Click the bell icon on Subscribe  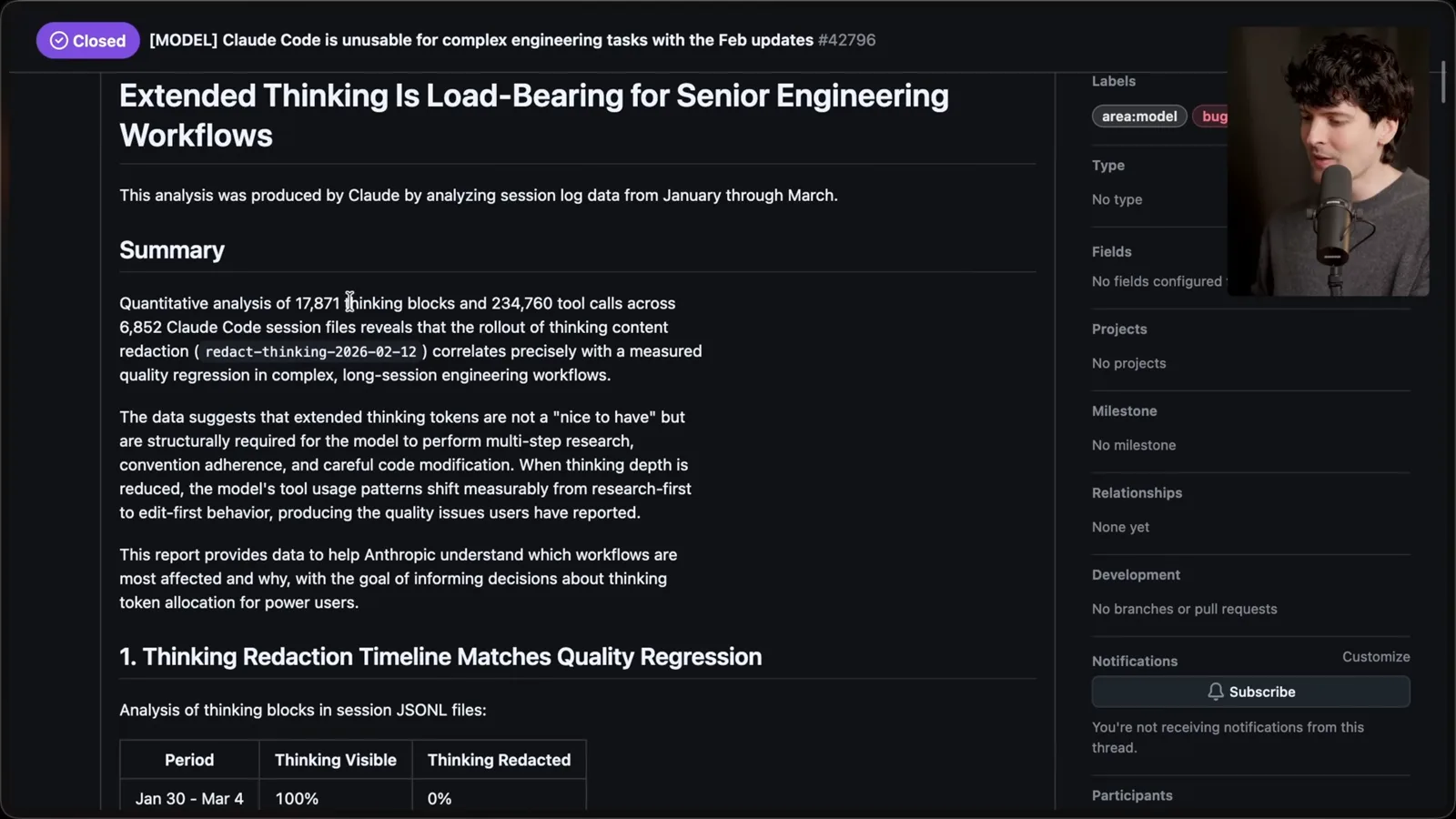(1215, 692)
